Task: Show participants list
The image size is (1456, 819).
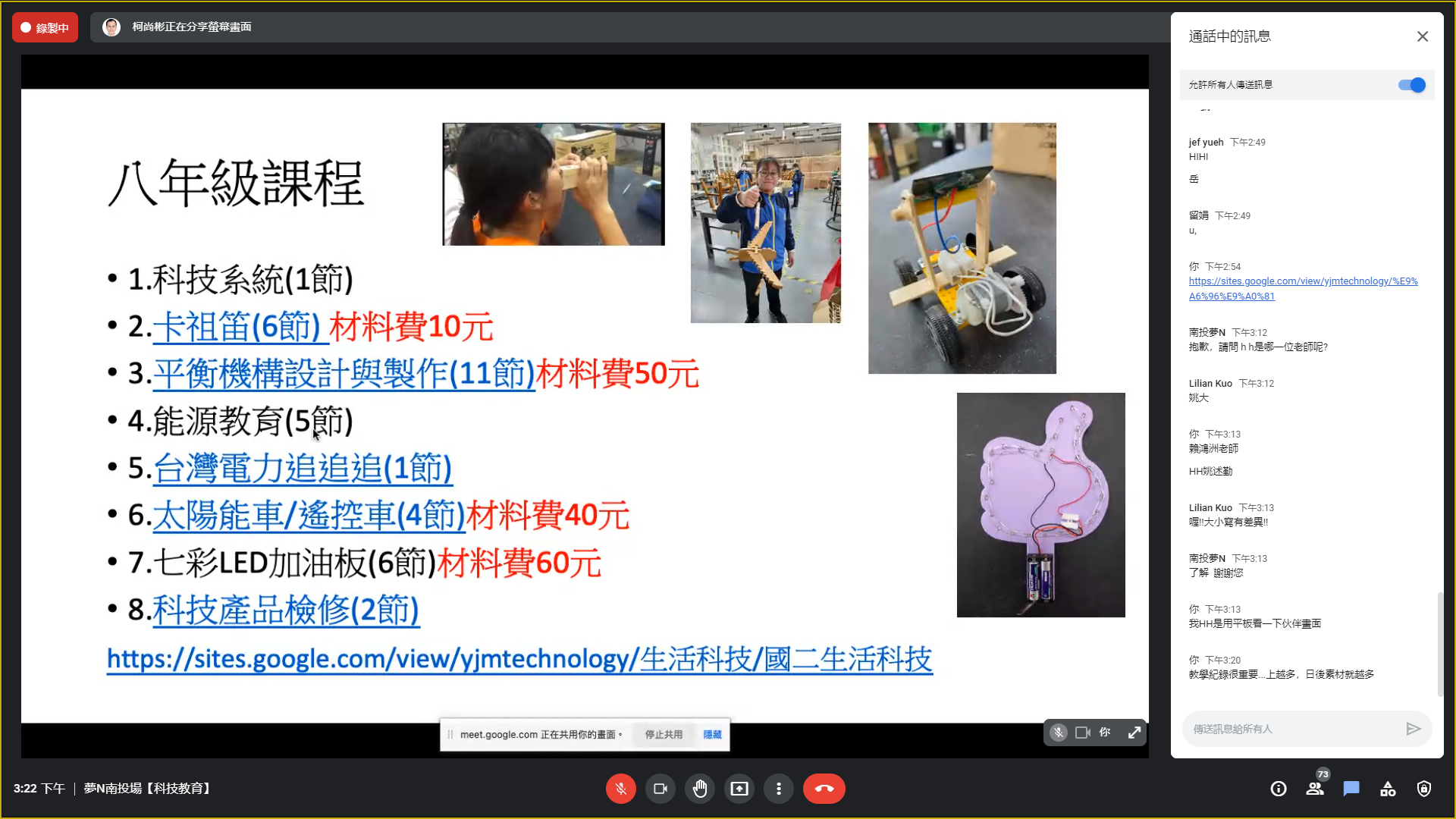Action: [1315, 789]
